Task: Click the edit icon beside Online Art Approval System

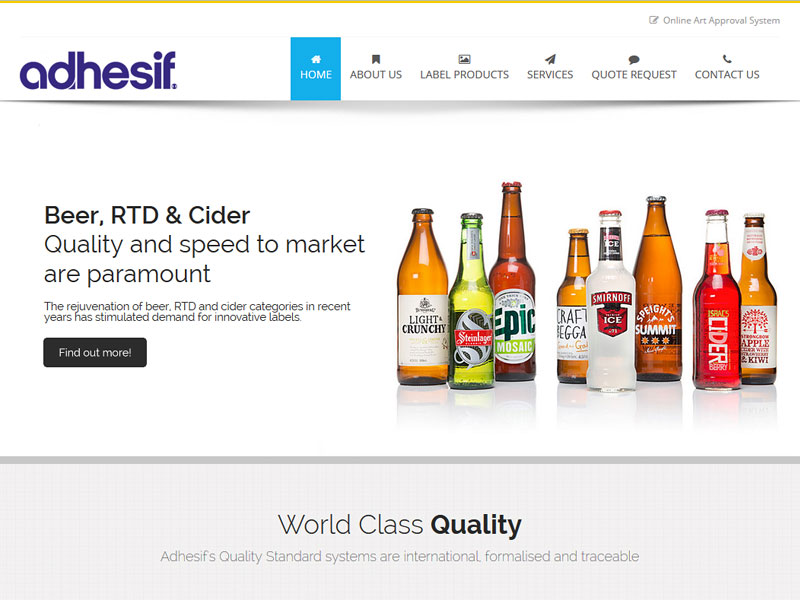Action: pos(654,20)
